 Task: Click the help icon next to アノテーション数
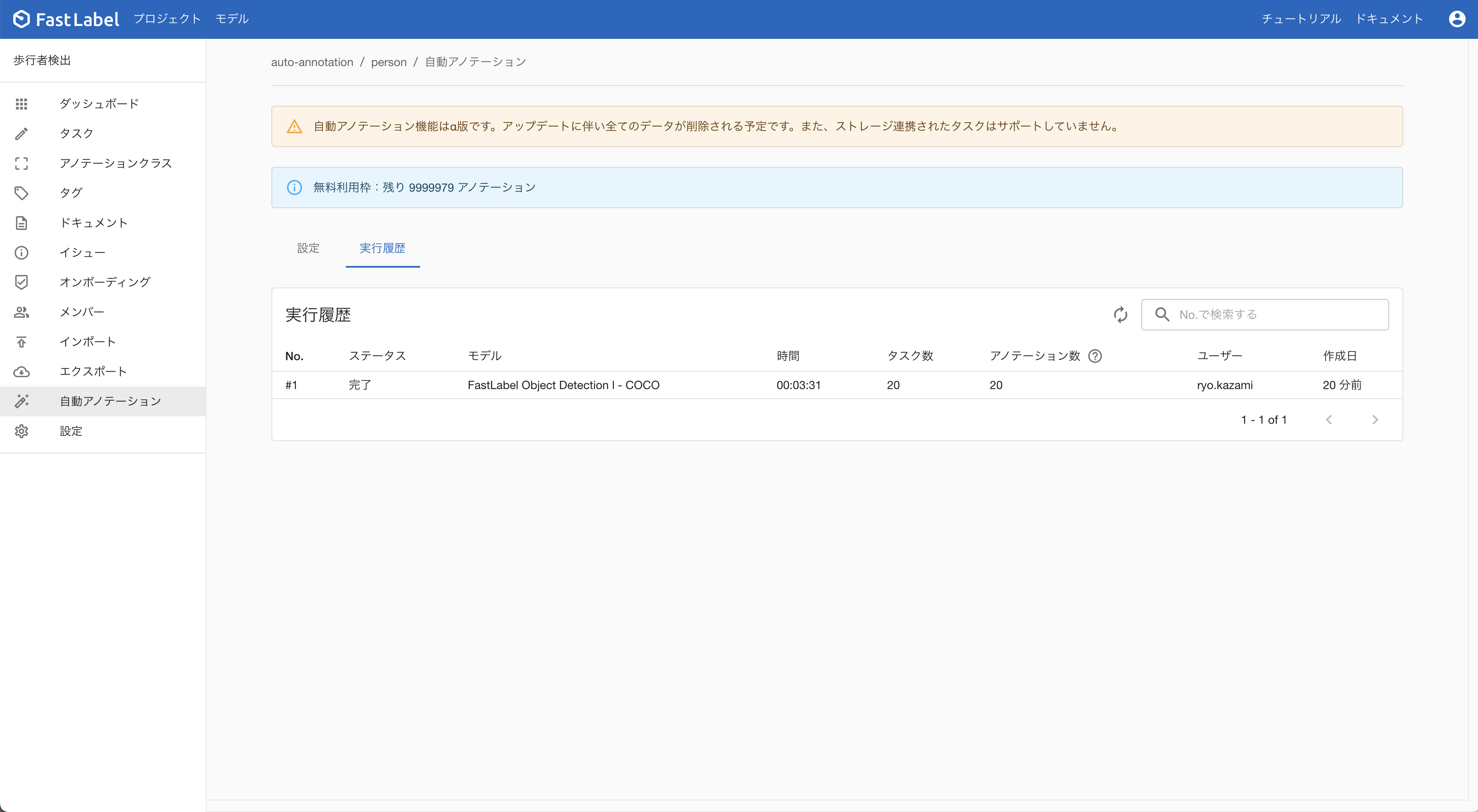pyautogui.click(x=1095, y=356)
